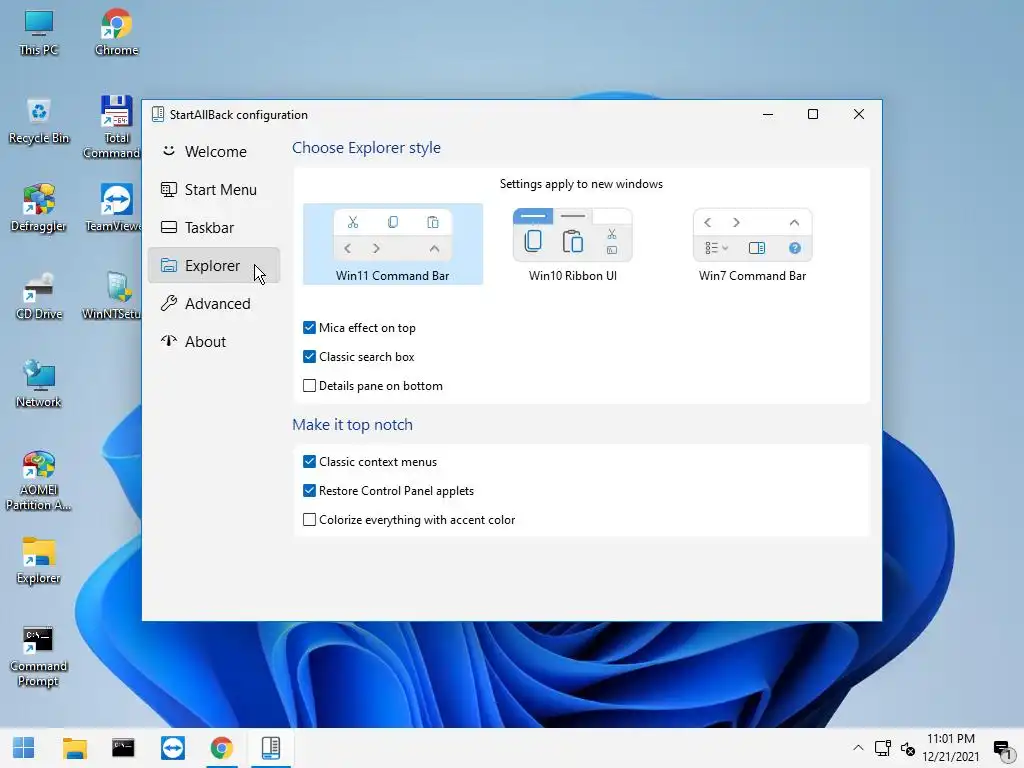Open the network status tray icon
1024x768 pixels.
[883, 748]
